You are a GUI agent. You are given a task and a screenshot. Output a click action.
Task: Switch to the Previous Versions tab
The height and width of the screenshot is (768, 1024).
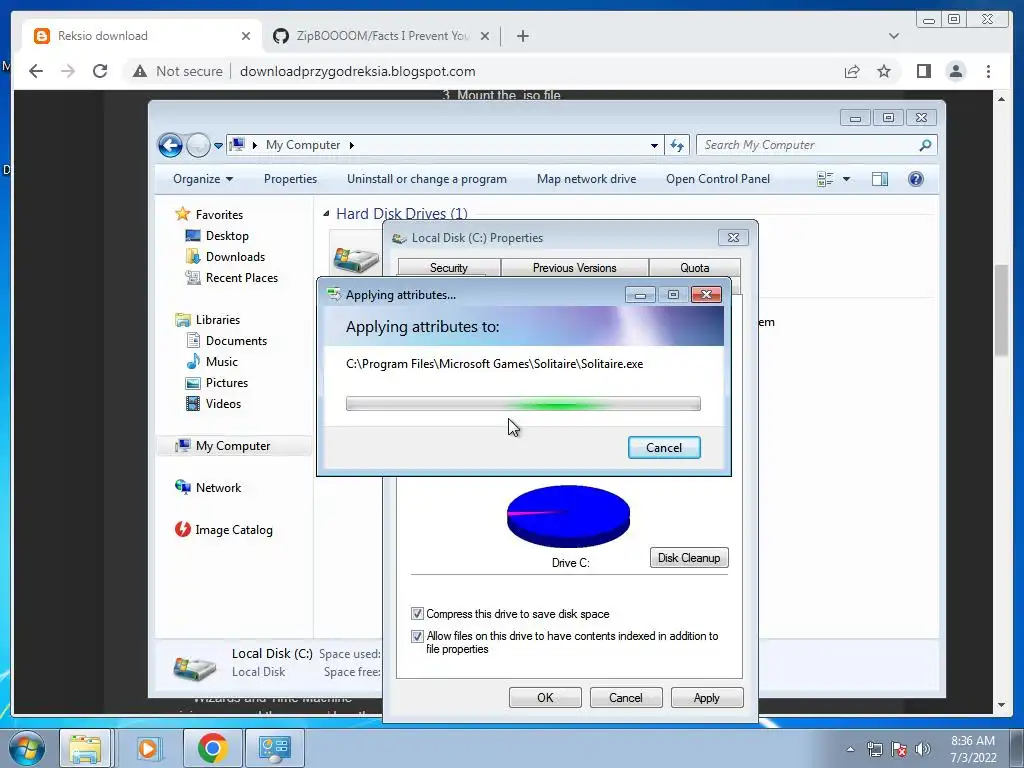[574, 268]
